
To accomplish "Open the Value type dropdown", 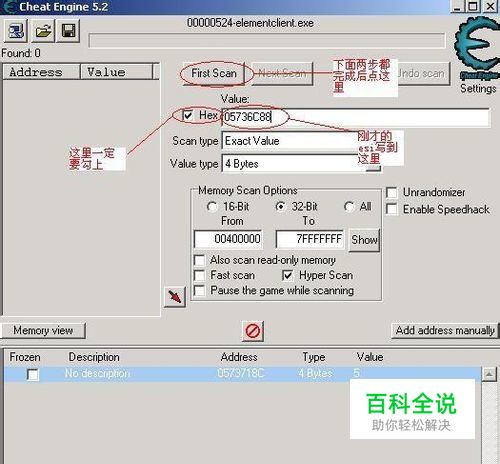I will [301, 164].
